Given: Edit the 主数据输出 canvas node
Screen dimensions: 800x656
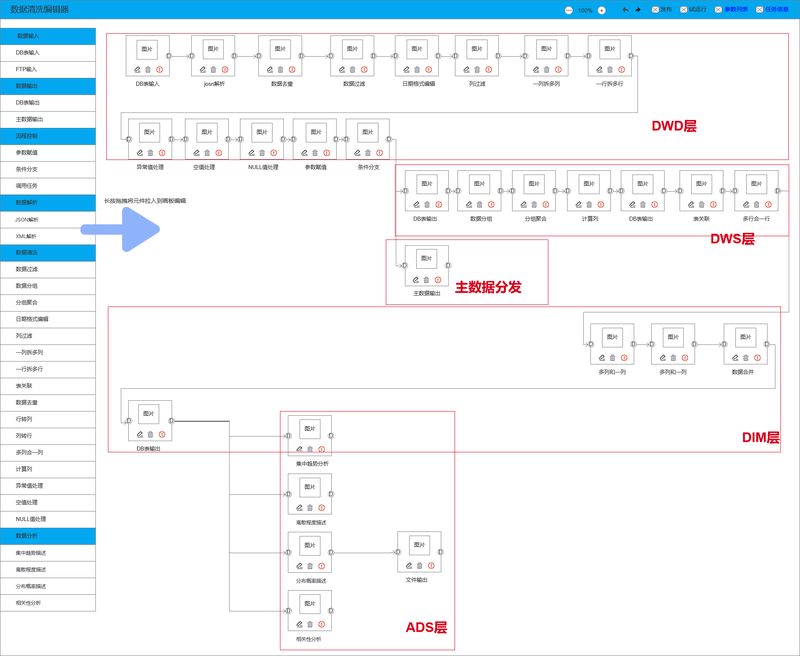Looking at the screenshot, I should (416, 280).
